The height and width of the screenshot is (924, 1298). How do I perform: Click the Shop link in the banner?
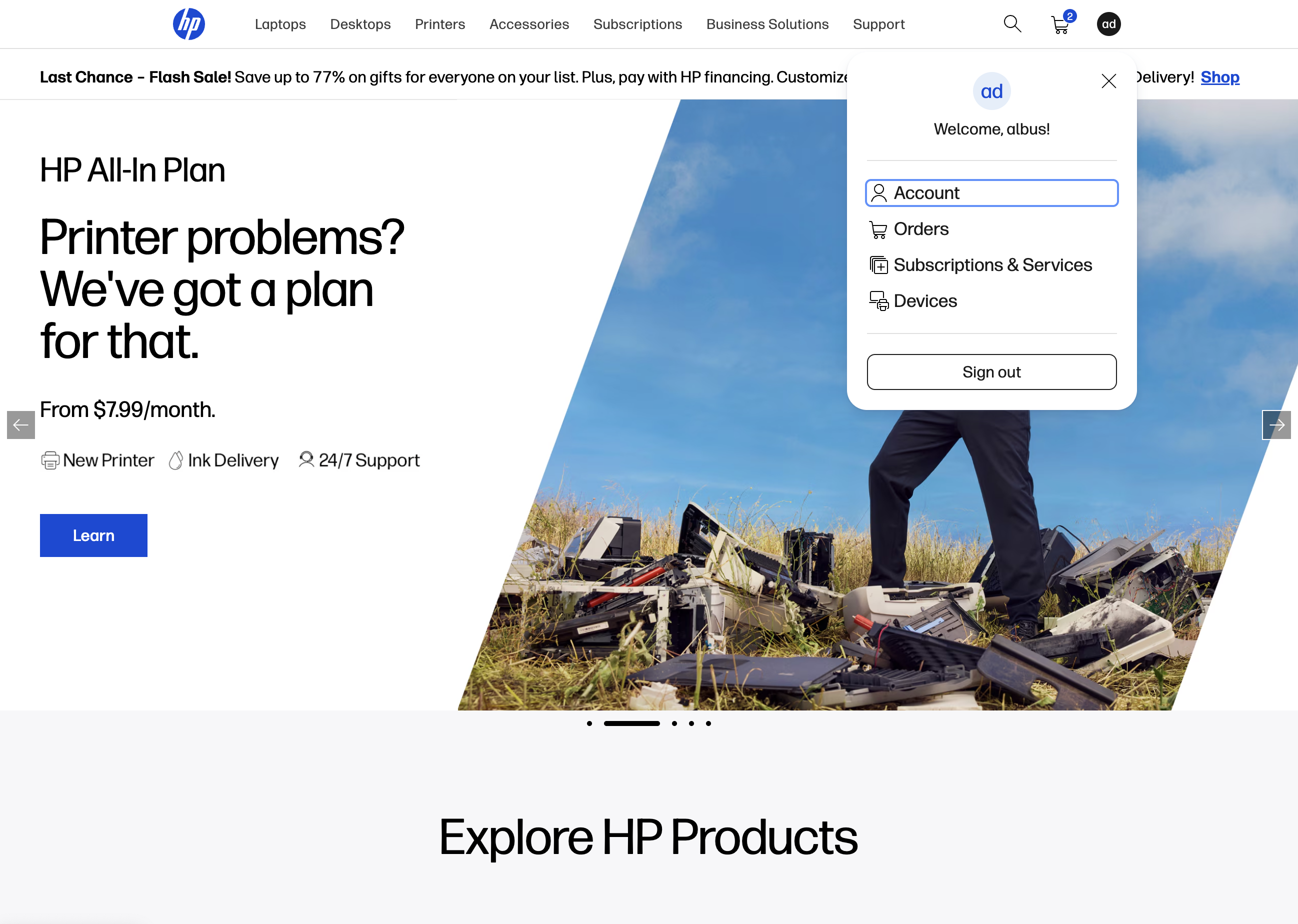(1220, 77)
